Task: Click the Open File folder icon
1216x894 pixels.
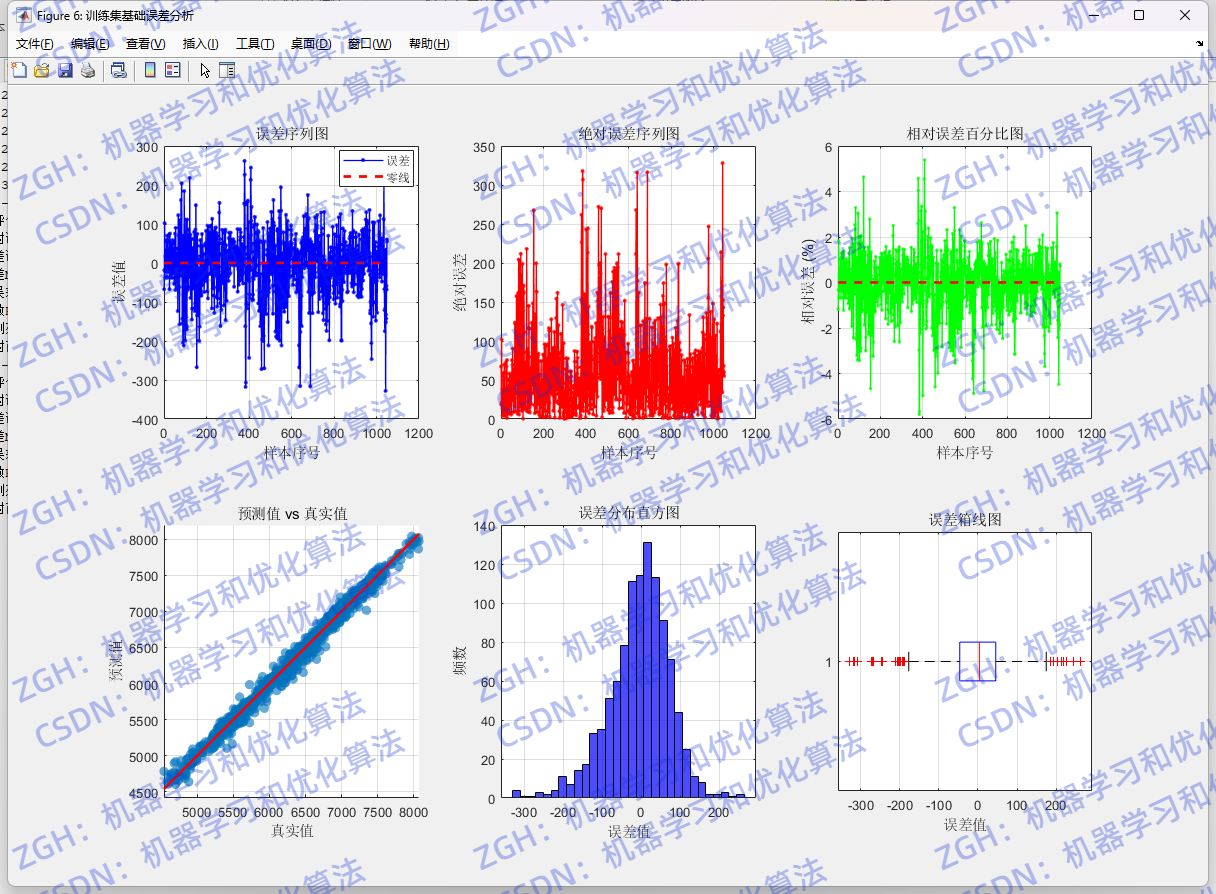Action: [x=42, y=70]
